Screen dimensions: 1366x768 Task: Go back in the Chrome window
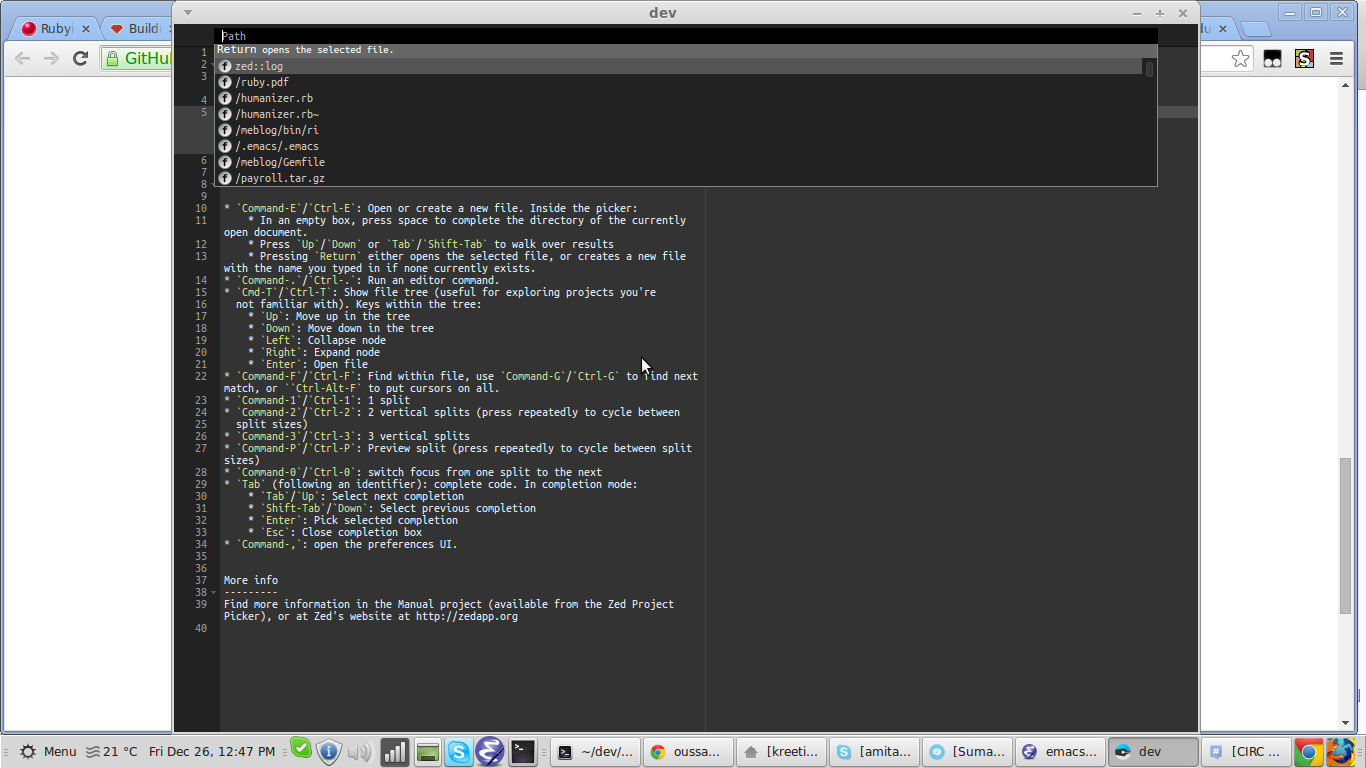click(x=22, y=59)
